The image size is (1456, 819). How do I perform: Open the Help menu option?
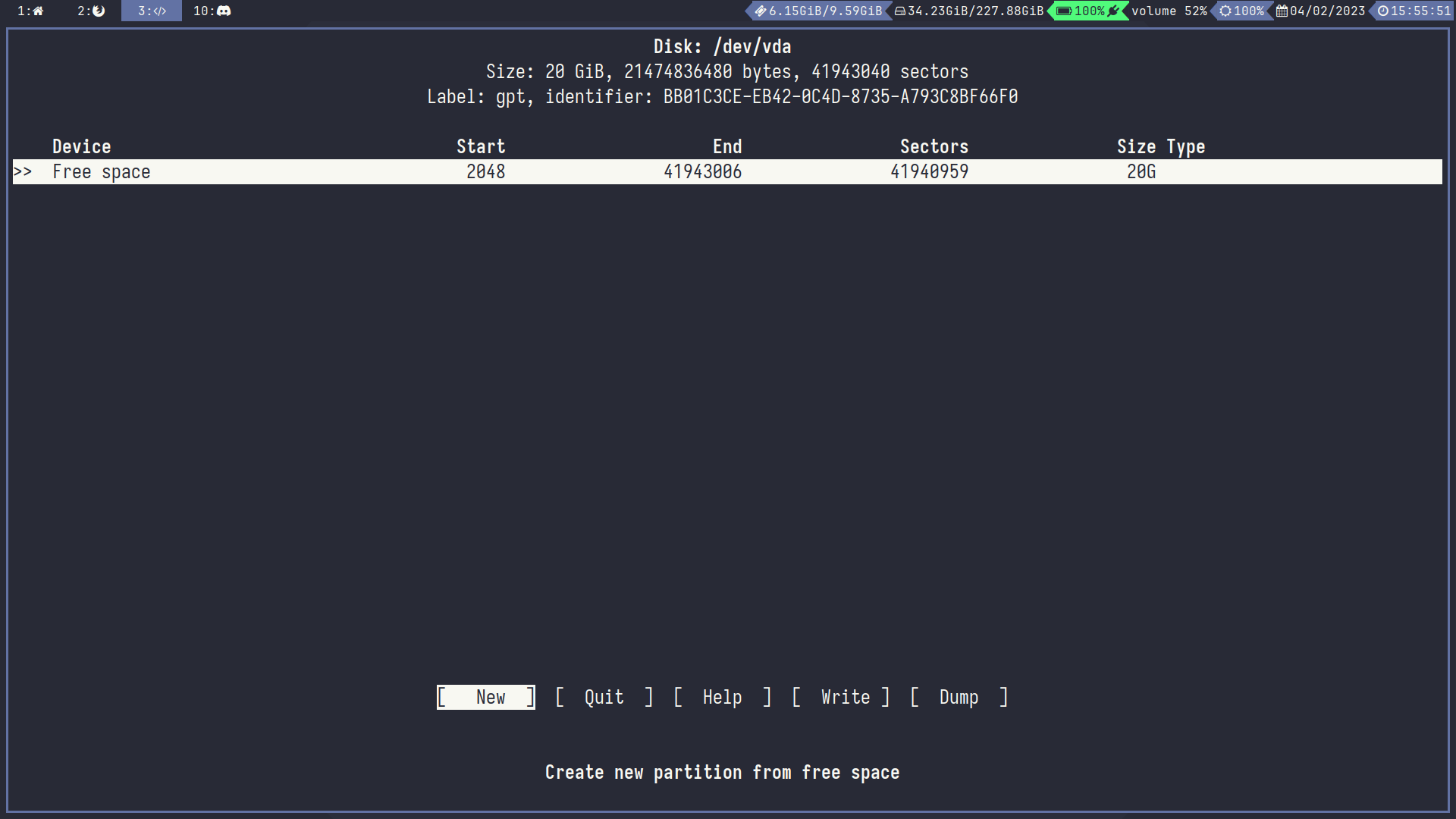tap(722, 697)
